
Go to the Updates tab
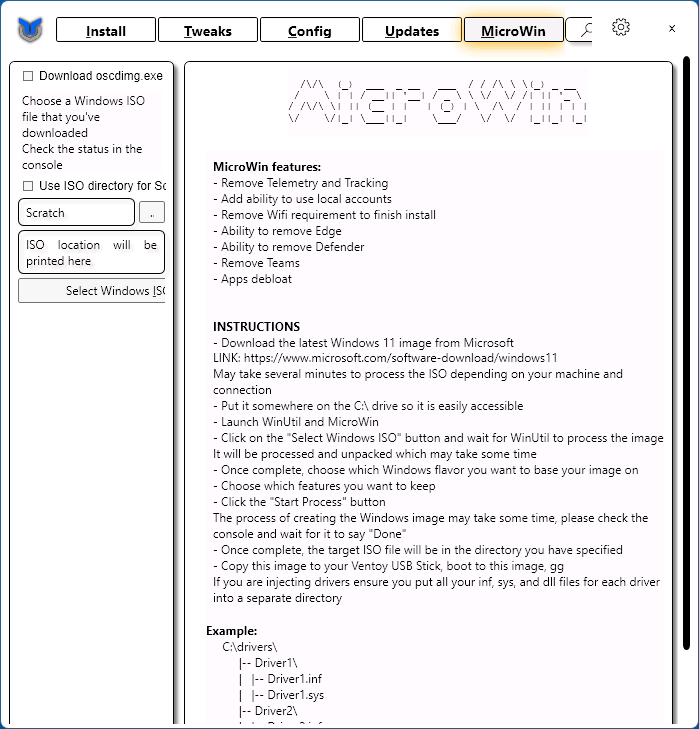(412, 30)
